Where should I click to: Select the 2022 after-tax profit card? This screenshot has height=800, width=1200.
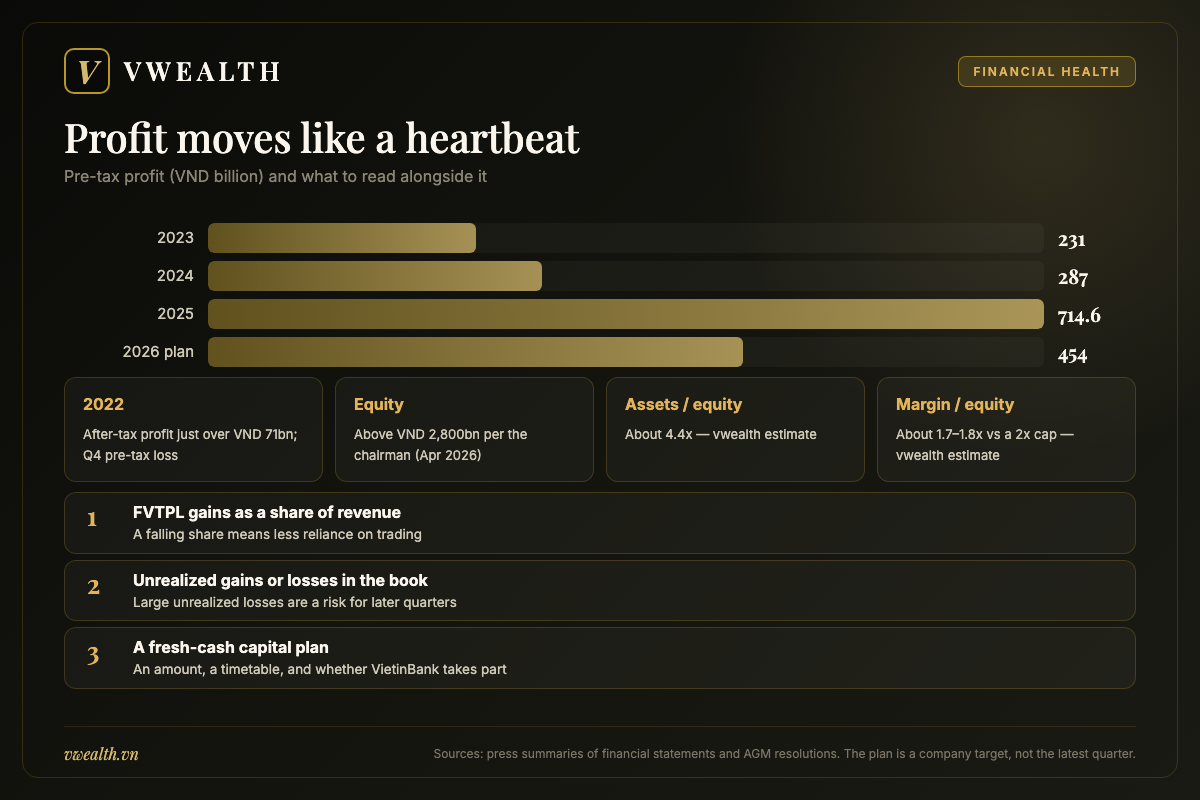[x=193, y=429]
